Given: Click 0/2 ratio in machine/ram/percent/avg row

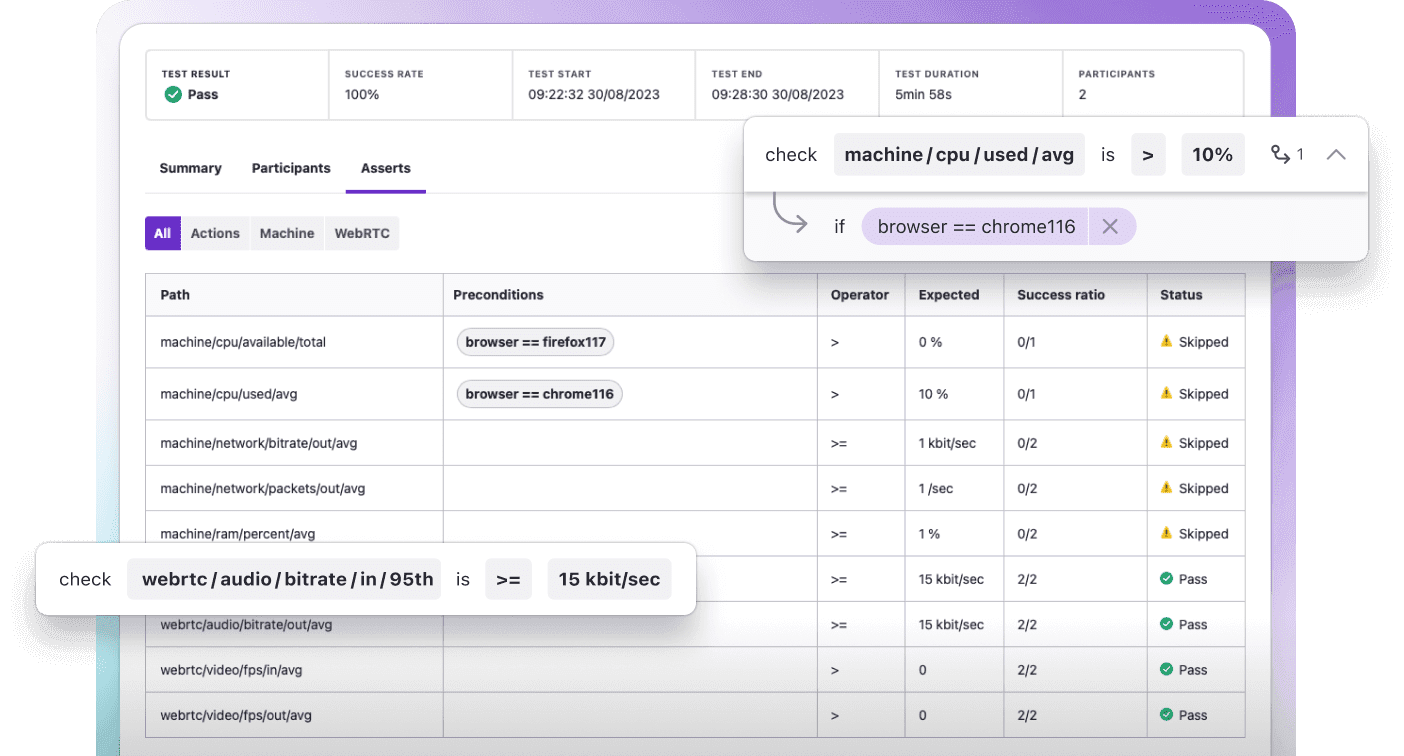Looking at the screenshot, I should (1027, 534).
